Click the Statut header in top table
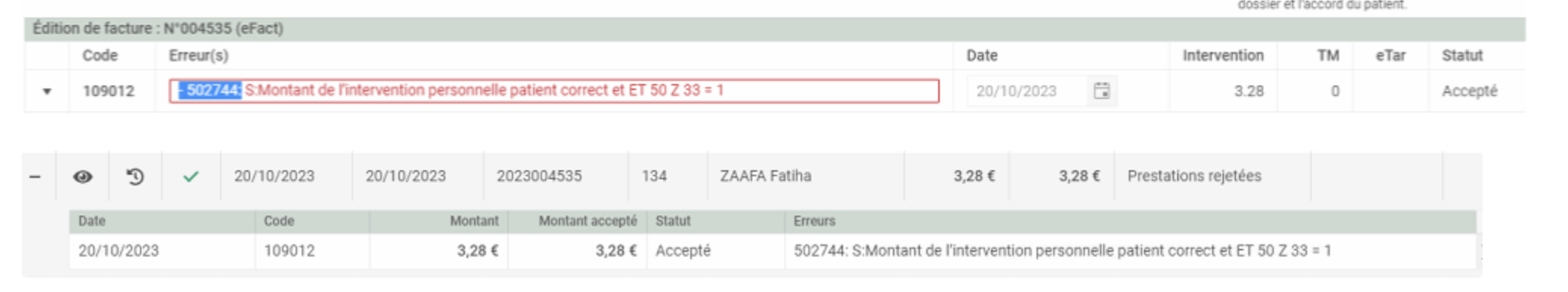This screenshot has width=1568, height=292. (1462, 55)
